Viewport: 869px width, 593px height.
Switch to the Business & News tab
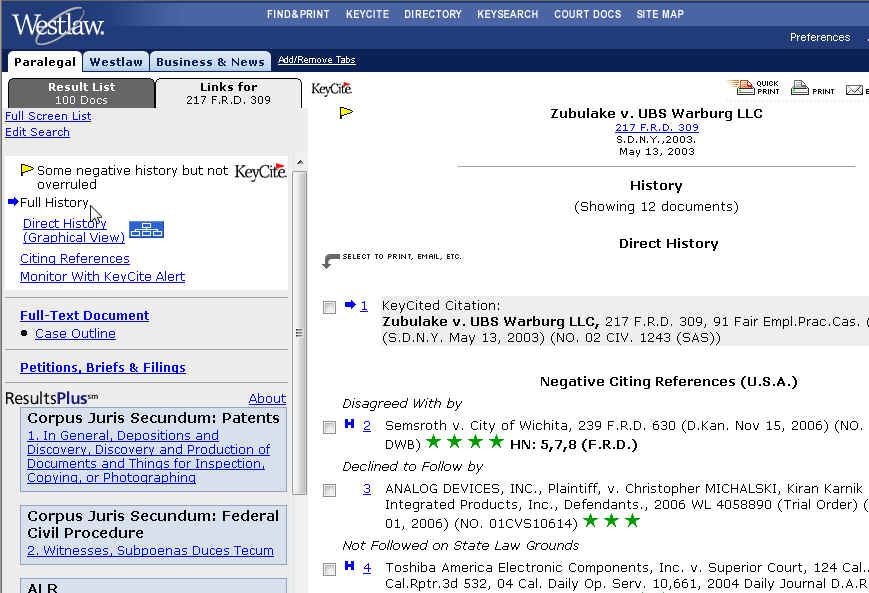[210, 61]
